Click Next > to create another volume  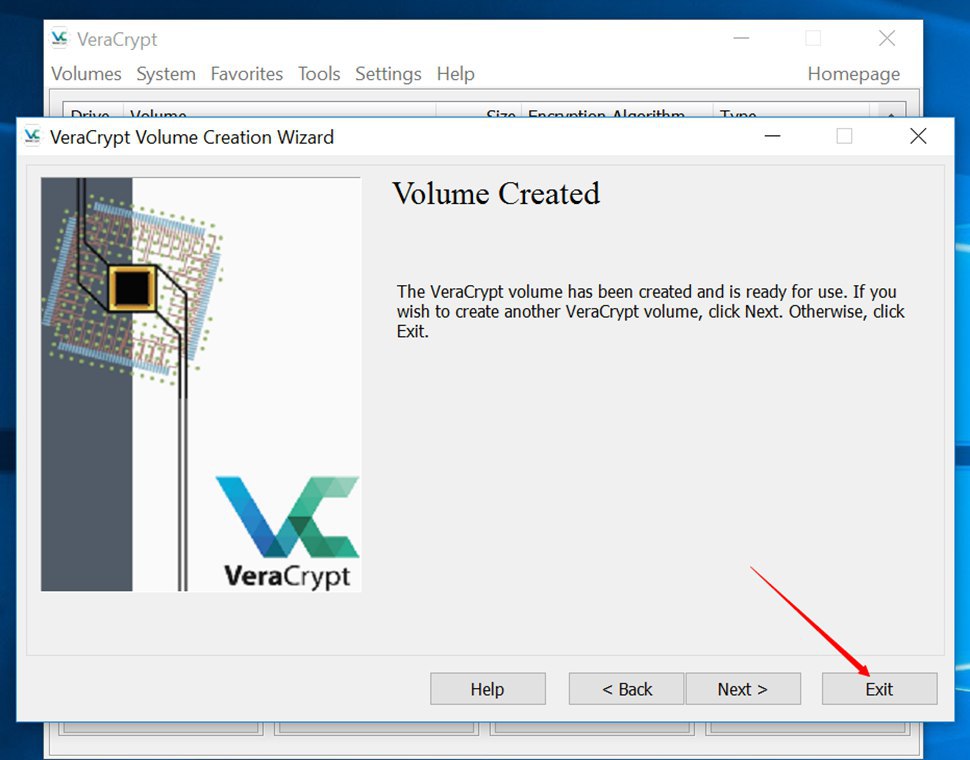point(743,689)
